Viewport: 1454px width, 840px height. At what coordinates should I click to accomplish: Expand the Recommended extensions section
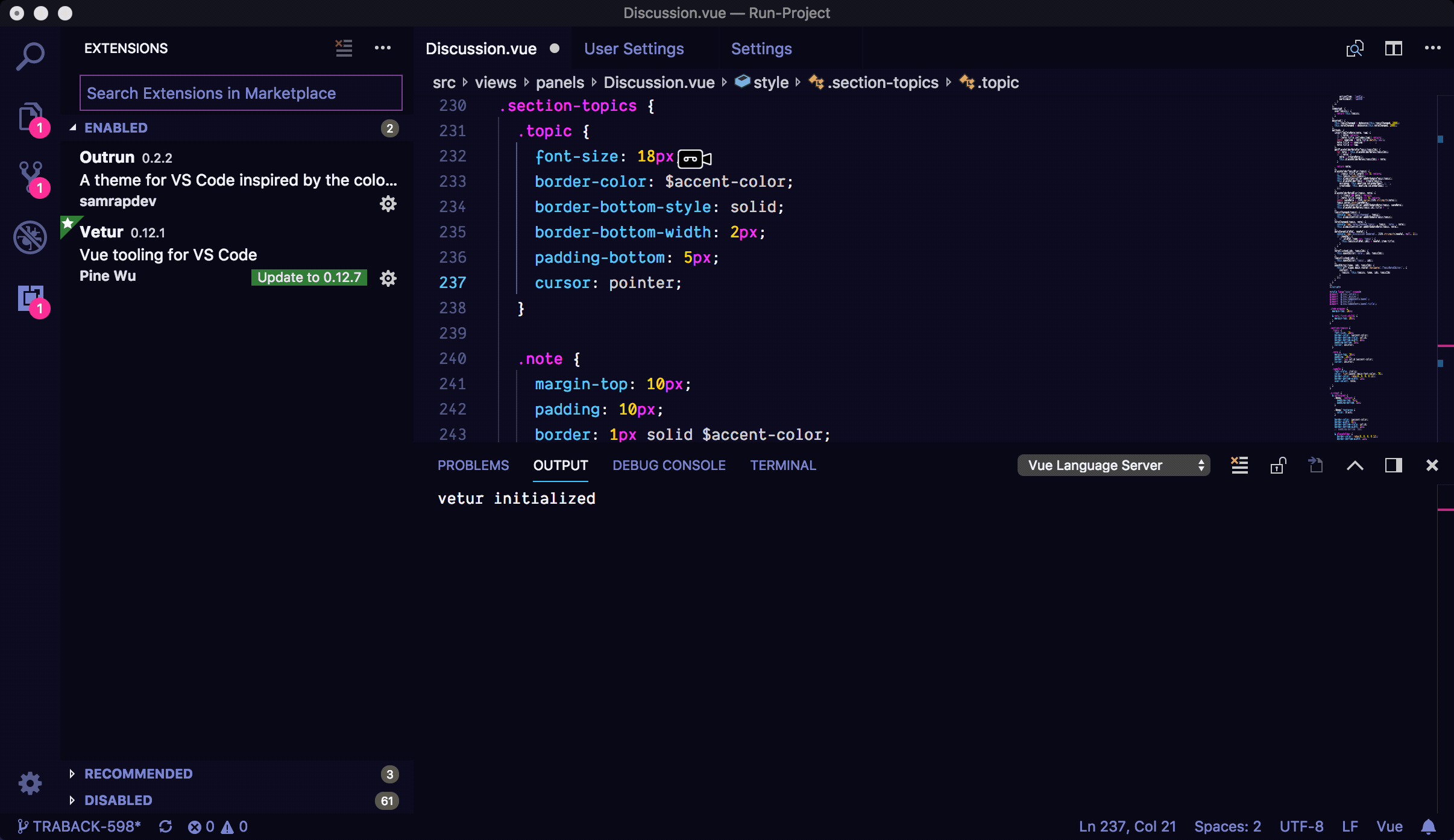[x=138, y=774]
